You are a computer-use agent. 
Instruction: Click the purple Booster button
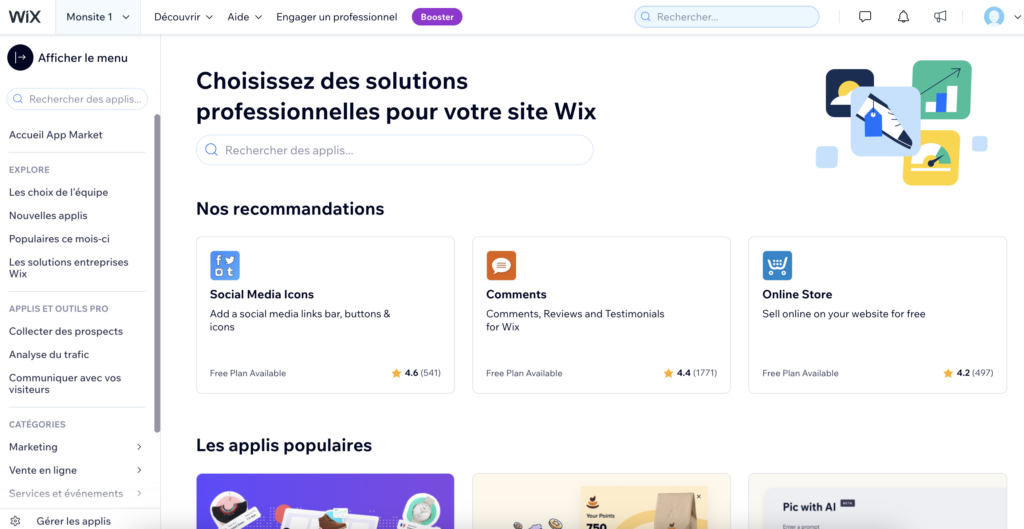[437, 17]
